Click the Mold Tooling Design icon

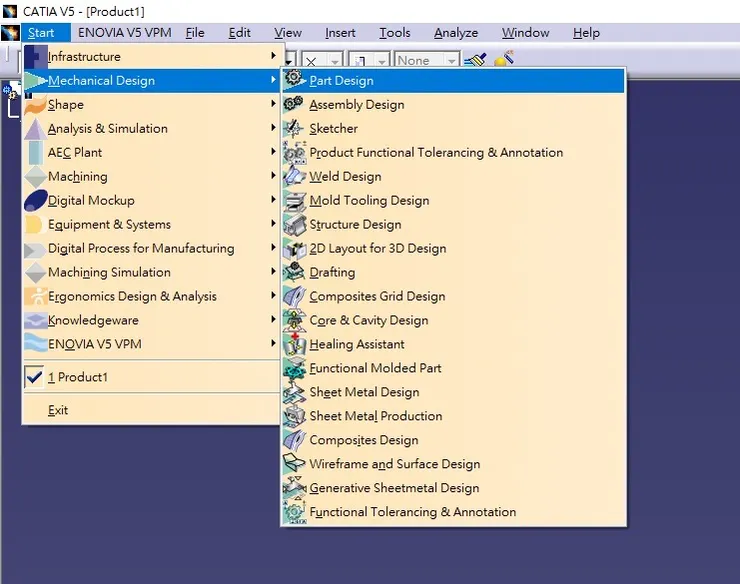294,200
